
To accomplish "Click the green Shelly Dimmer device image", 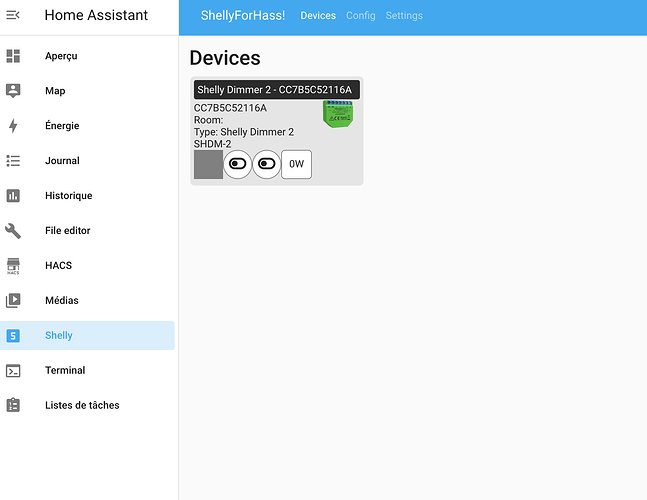I will pyautogui.click(x=338, y=114).
